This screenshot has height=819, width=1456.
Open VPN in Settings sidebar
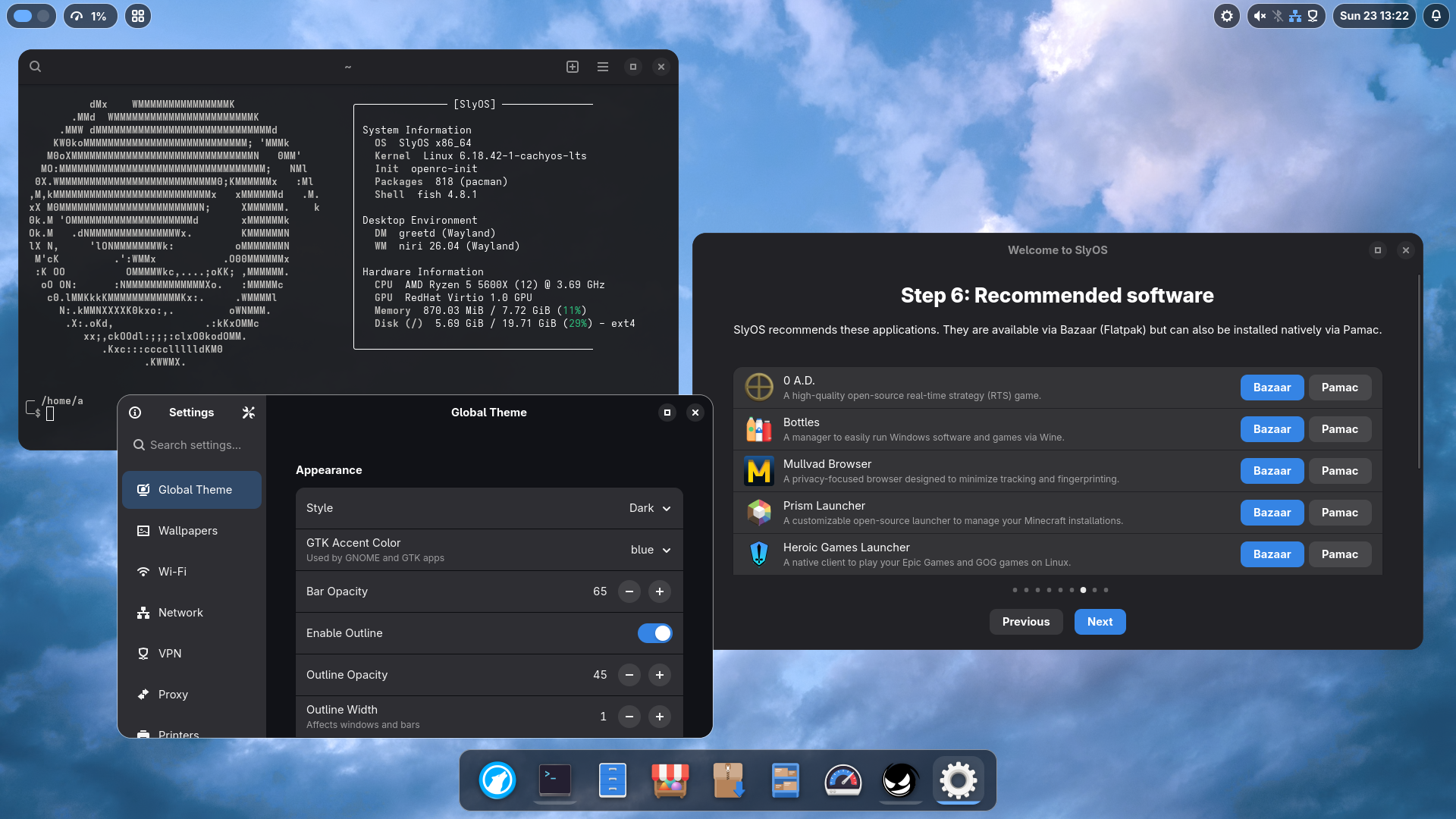(x=192, y=654)
